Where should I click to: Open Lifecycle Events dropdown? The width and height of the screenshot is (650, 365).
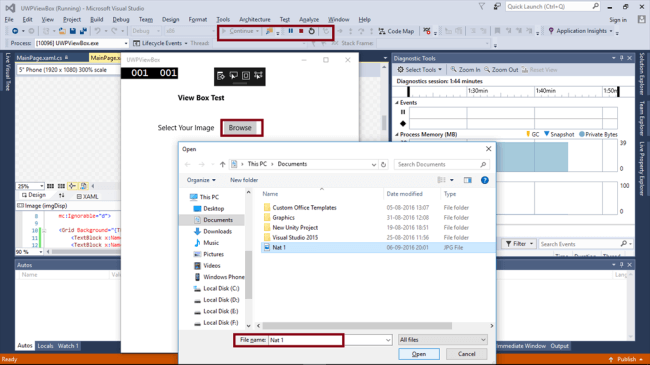pyautogui.click(x=160, y=43)
